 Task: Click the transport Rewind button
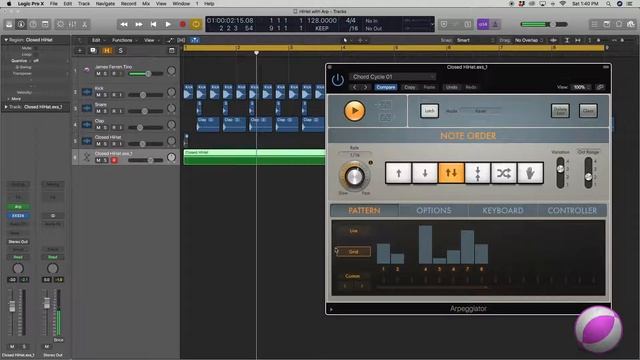click(124, 24)
